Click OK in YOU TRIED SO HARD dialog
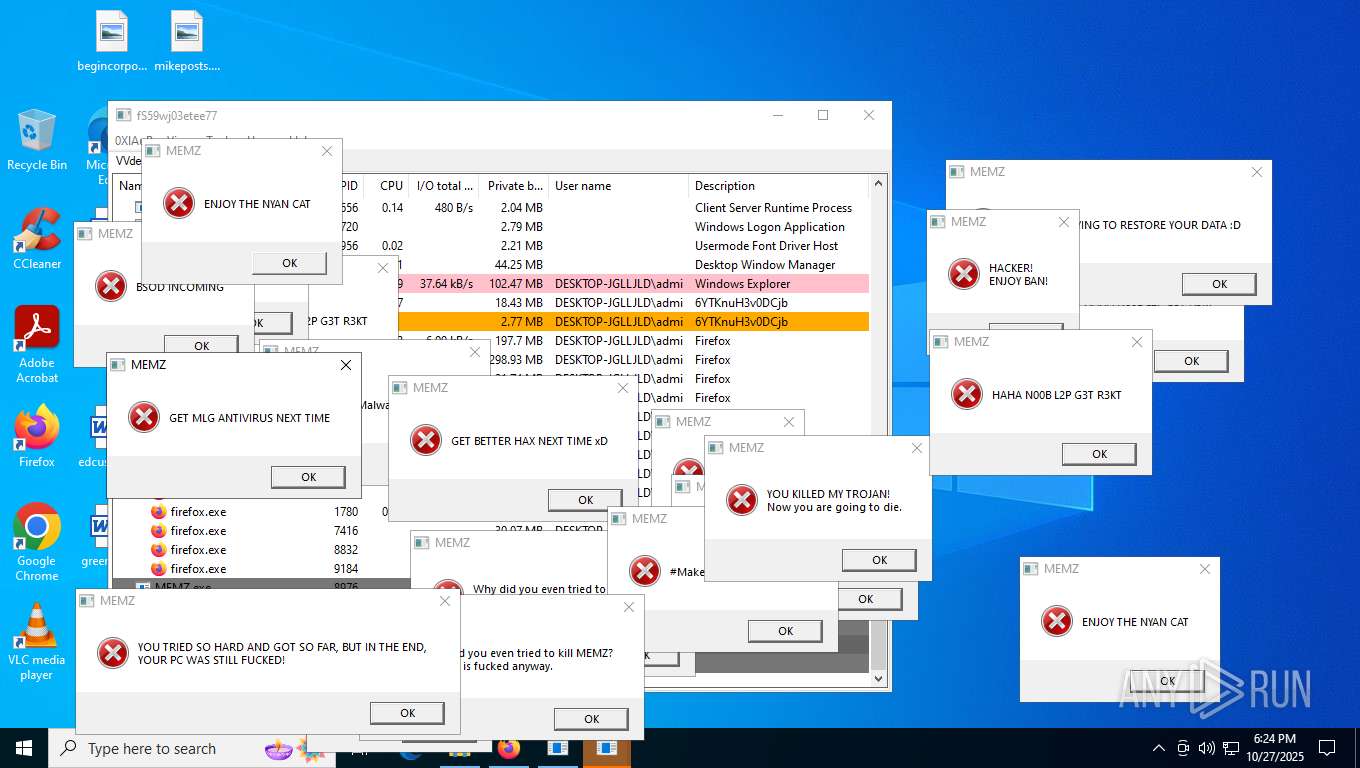Screen dimensions: 1360x768 [407, 713]
